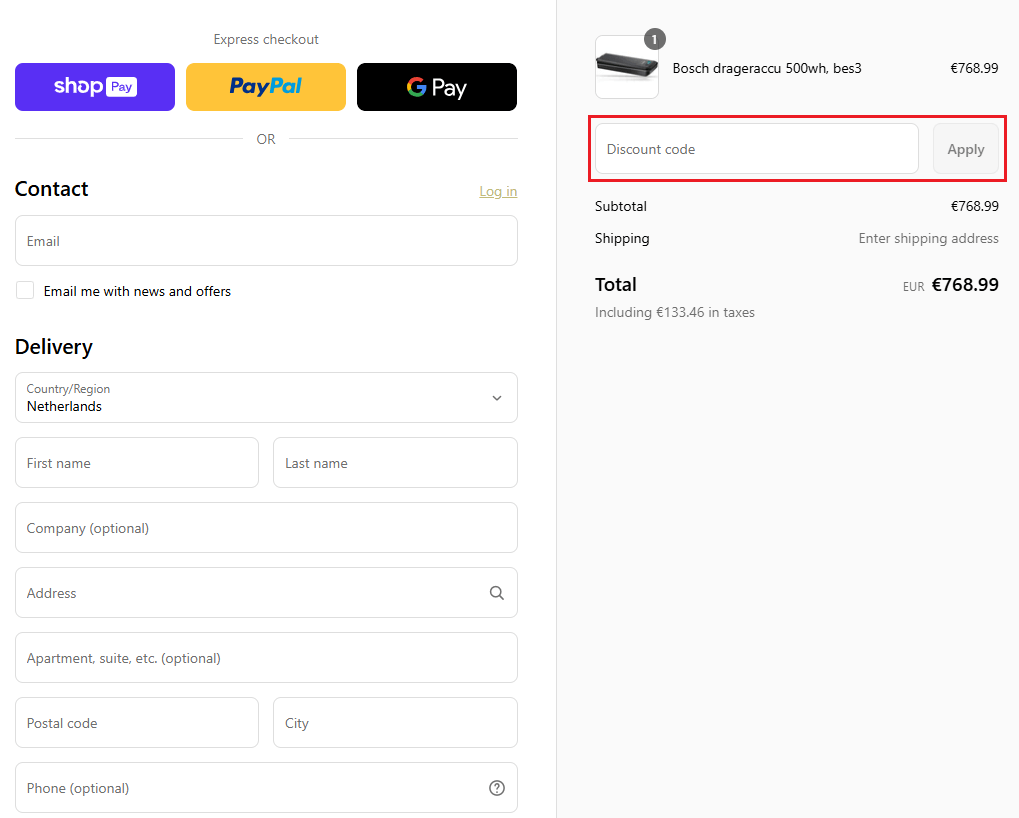Viewport: 1019px width, 818px height.
Task: Click into the Email input field
Action: [266, 241]
